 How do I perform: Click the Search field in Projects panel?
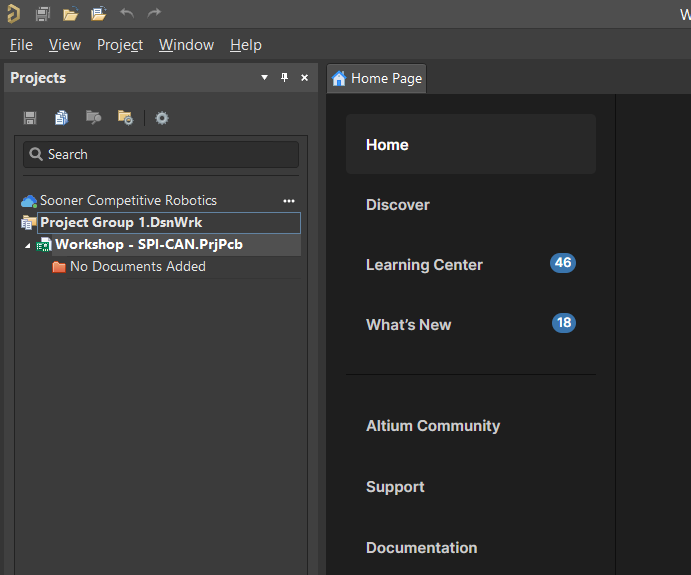pos(161,154)
